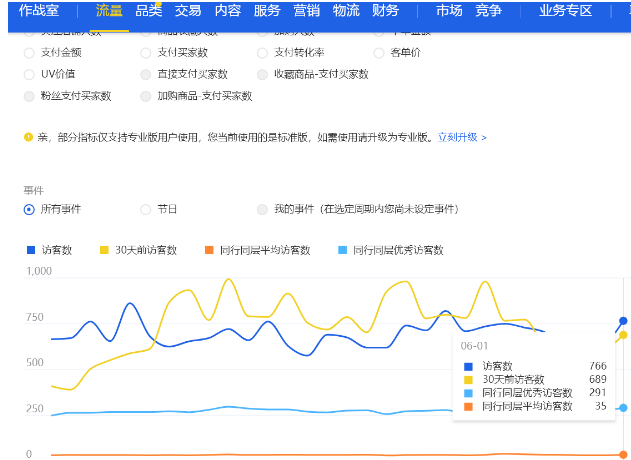Image resolution: width=631 pixels, height=460 pixels.
Task: Select the 支付转化率 radio option
Action: (262, 53)
